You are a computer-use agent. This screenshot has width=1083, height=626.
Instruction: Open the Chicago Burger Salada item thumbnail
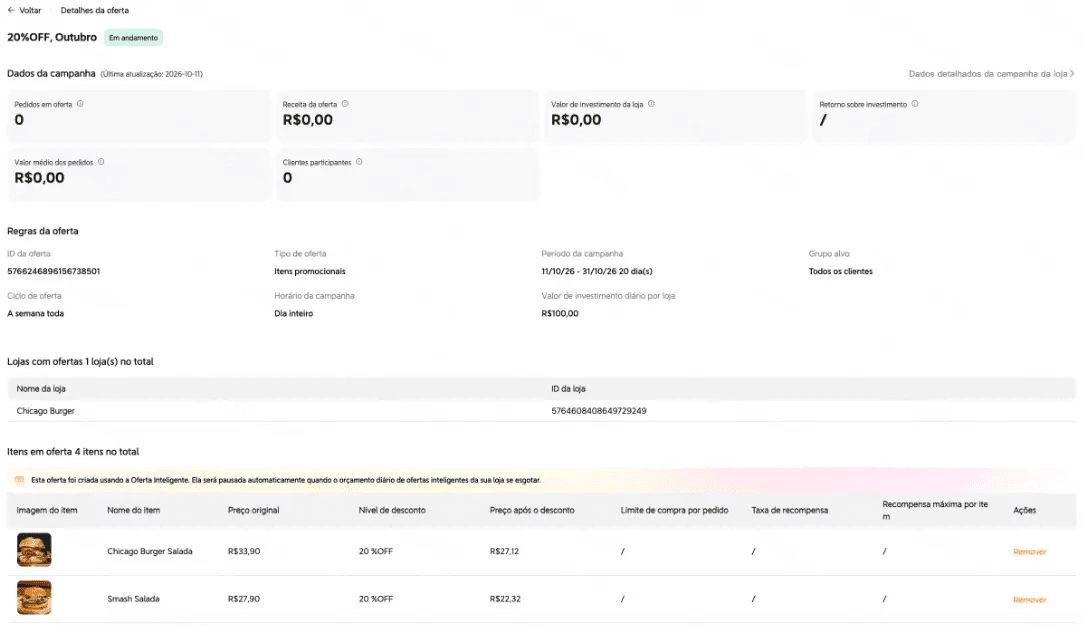[34, 550]
